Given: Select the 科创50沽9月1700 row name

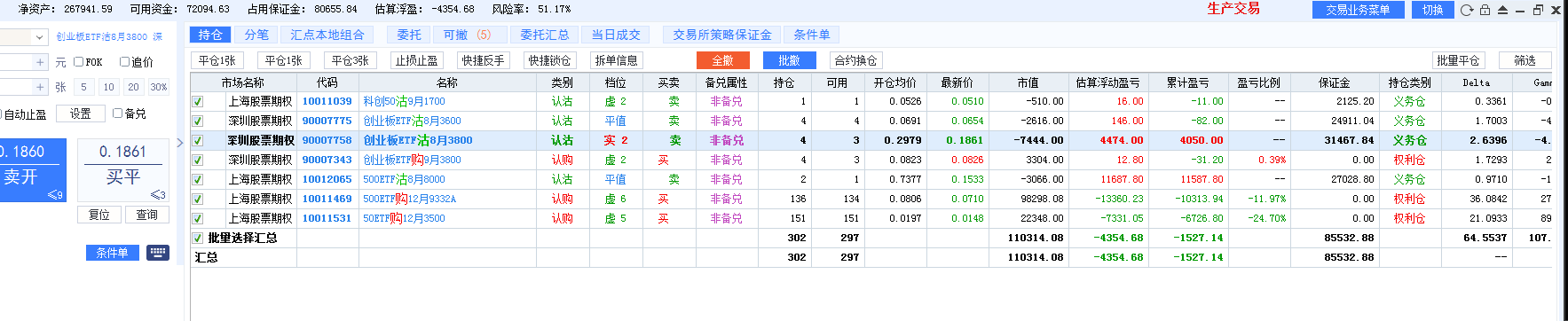Looking at the screenshot, I should click(x=405, y=102).
